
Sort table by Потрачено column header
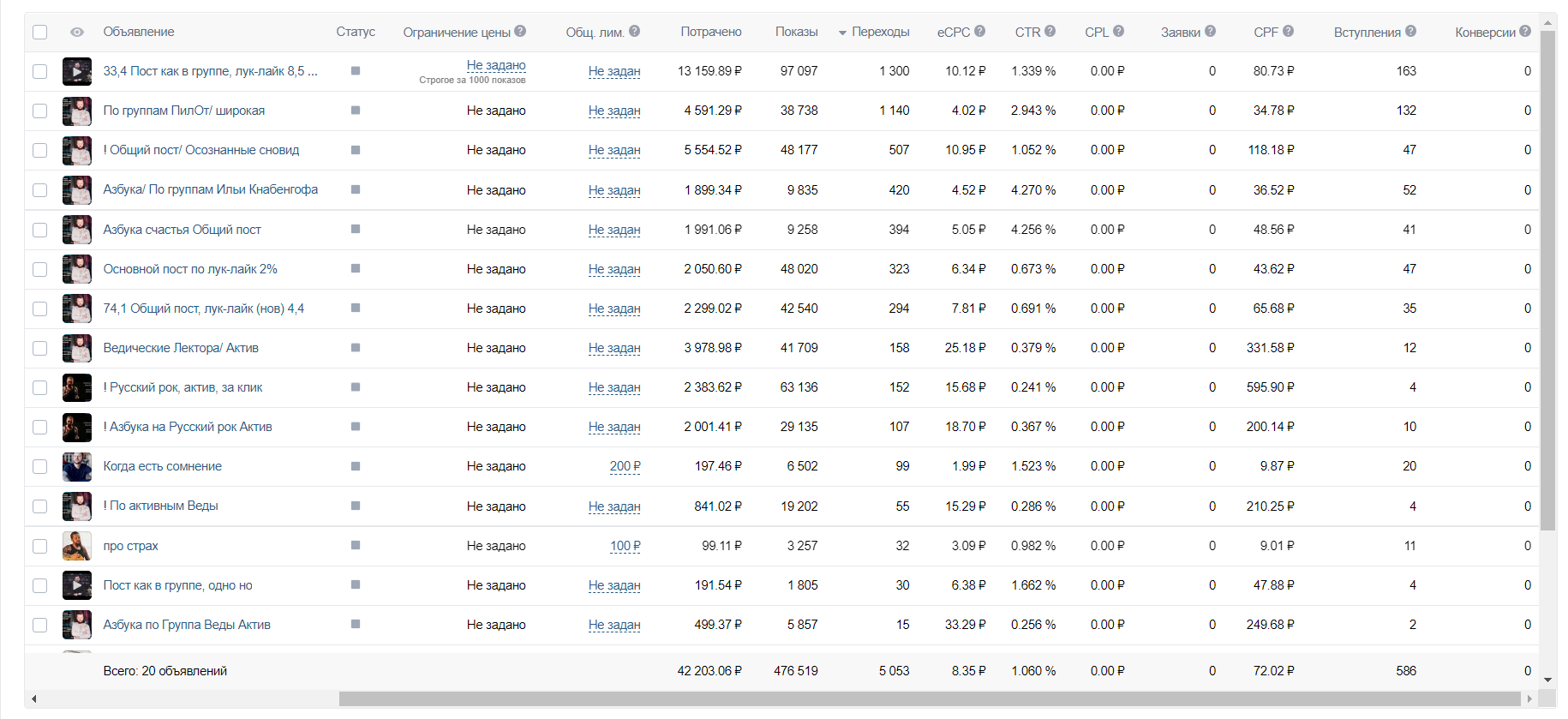coord(710,32)
